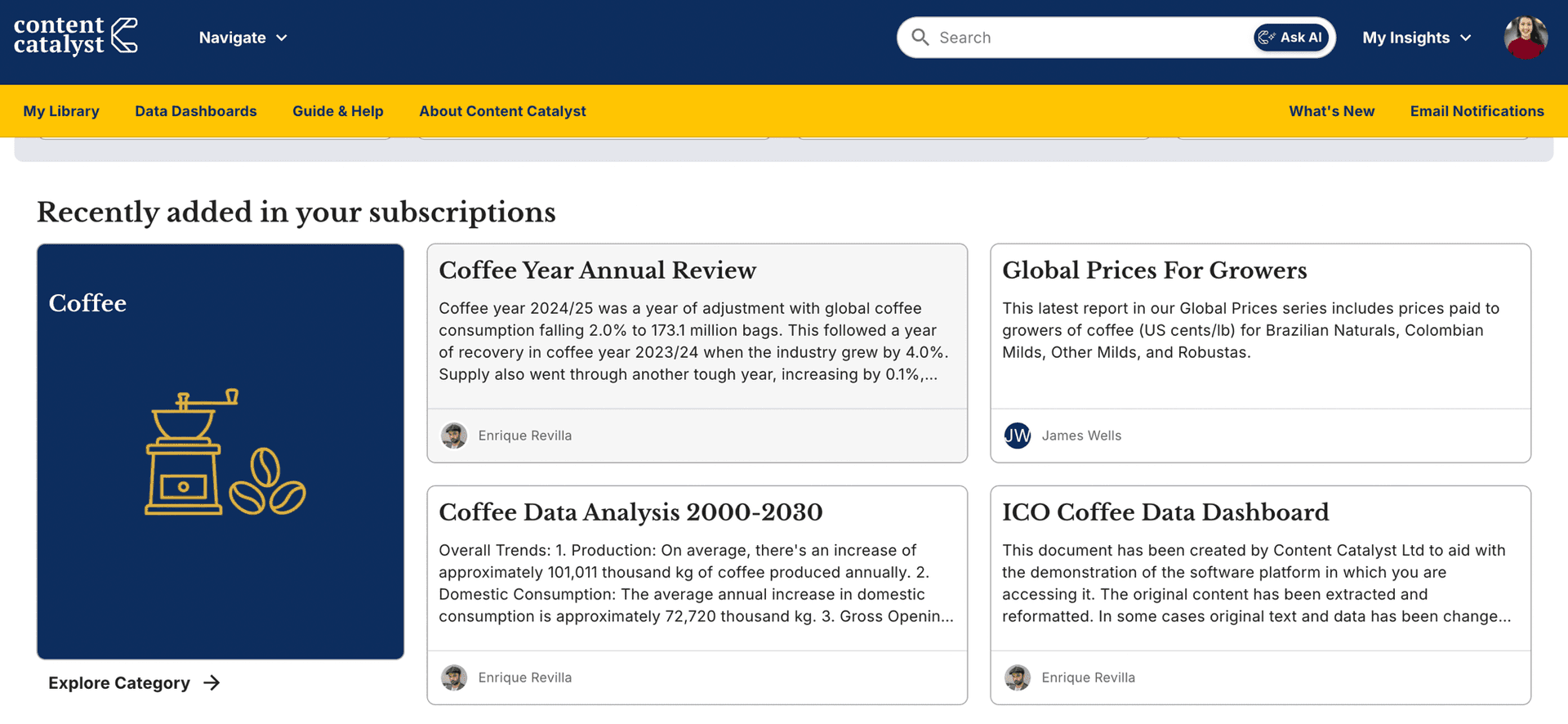The width and height of the screenshot is (1568, 724).
Task: Click Enrique Revilla's name under ICO Coffee Data Dashboard
Action: pos(1089,677)
